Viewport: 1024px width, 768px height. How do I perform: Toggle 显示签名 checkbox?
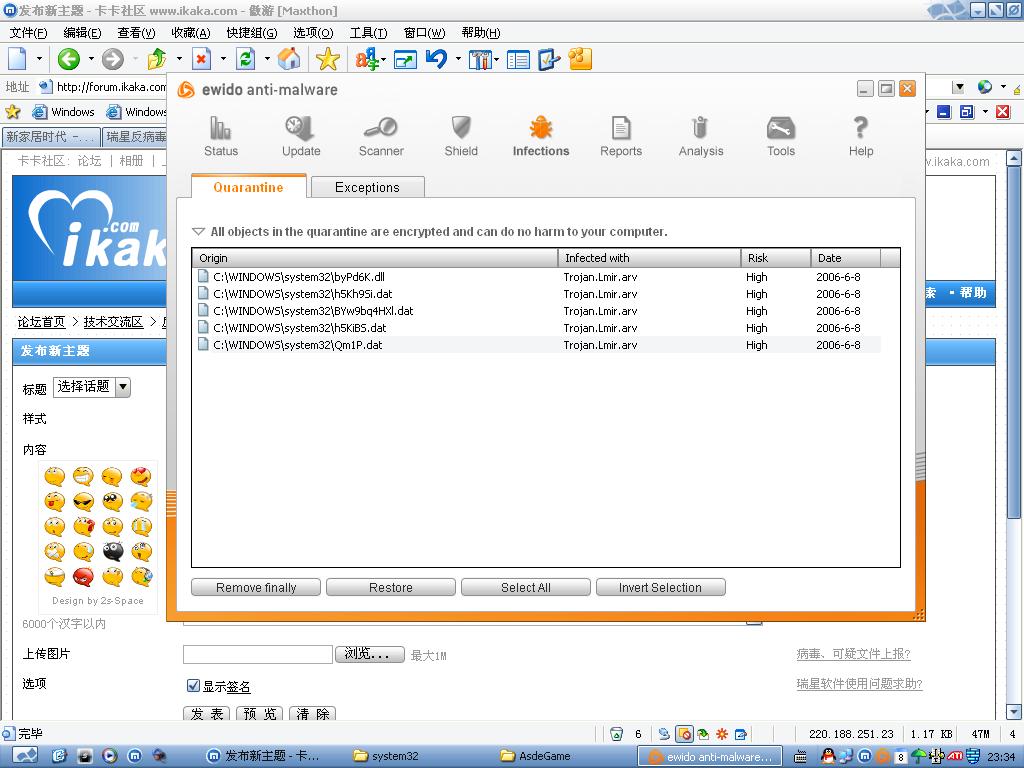tap(193, 685)
